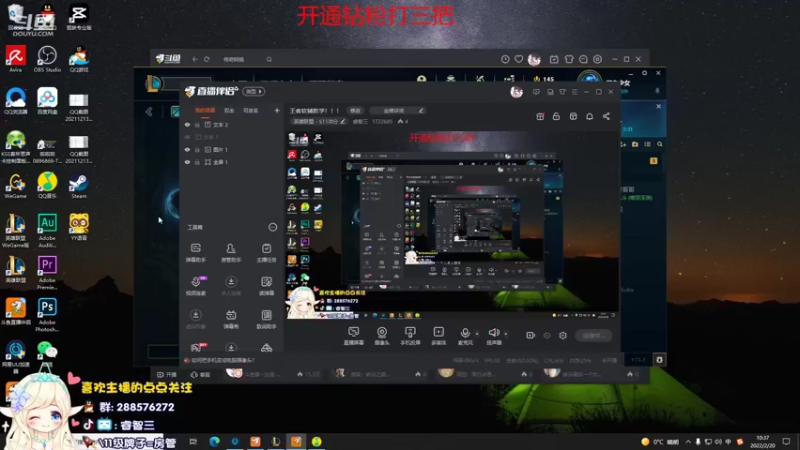Screen dimensions: 800x450
Task: Open the 弹幕秀 tool icon
Action: [231, 319]
